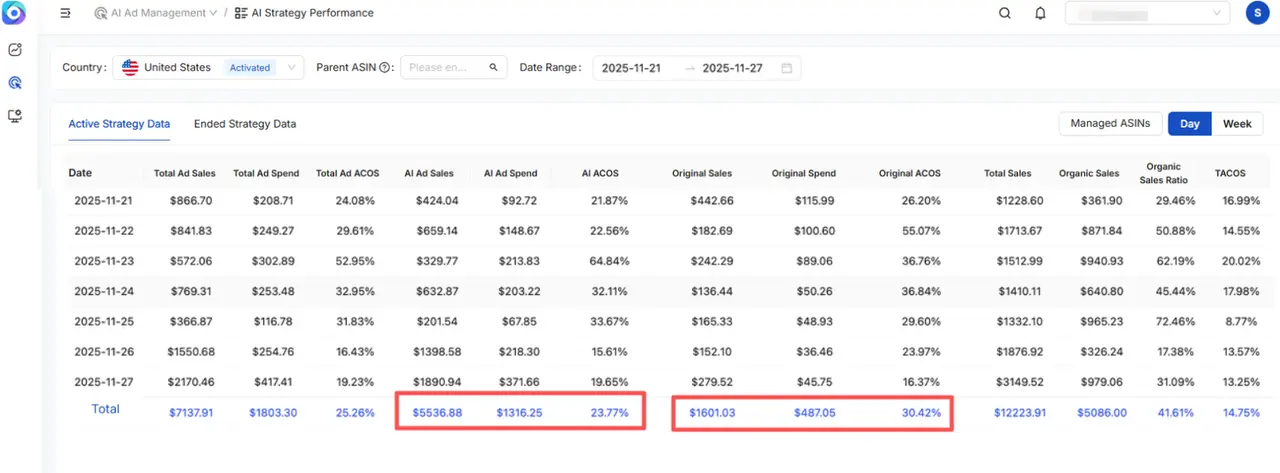Click the app logo in top-left corner

point(16,14)
